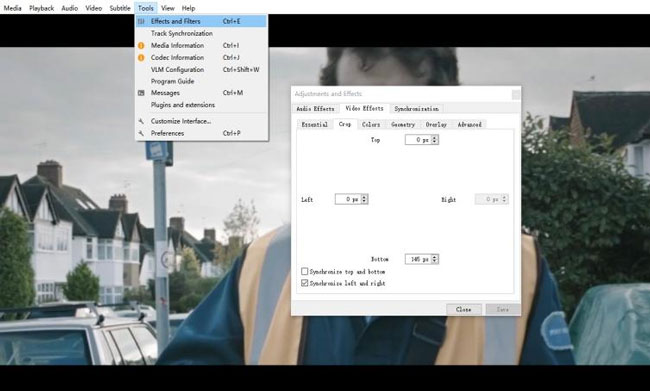Click the Close button in dialog
Viewport: 650px width, 391px height.
pyautogui.click(x=463, y=309)
